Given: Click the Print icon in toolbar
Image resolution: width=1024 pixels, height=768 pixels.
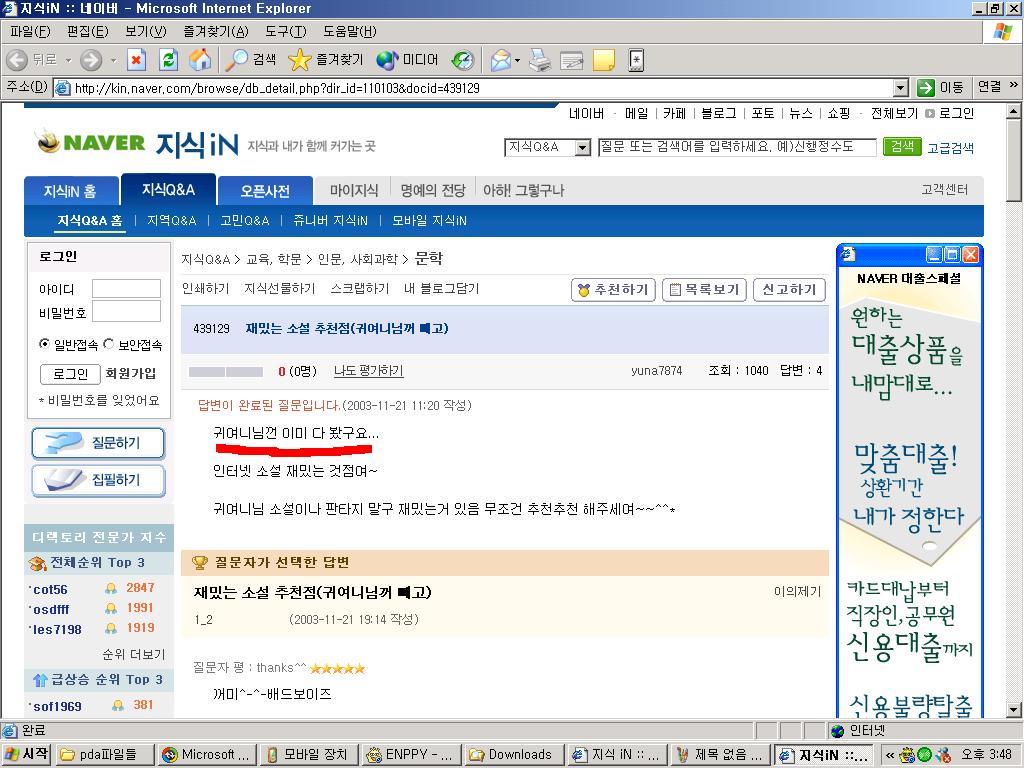Looking at the screenshot, I should point(540,60).
